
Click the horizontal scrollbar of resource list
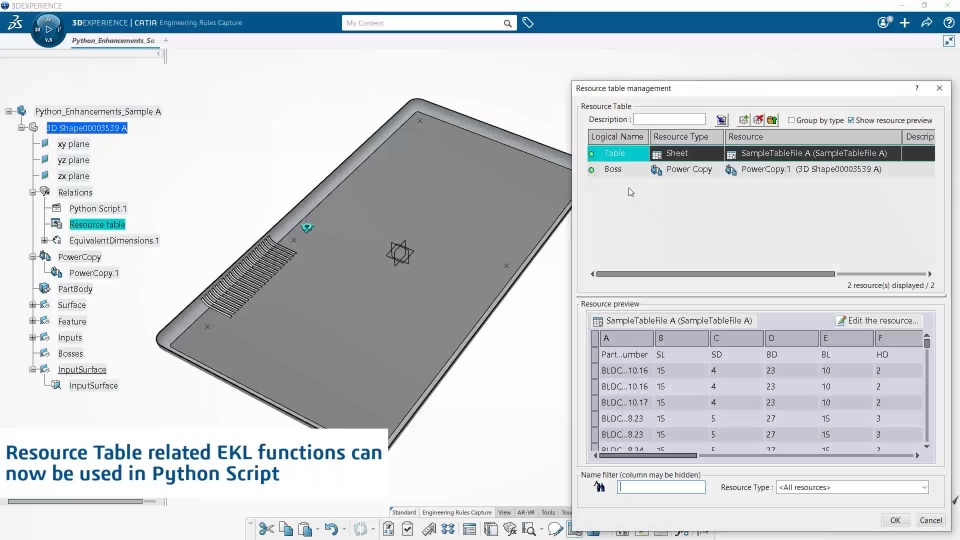tap(714, 274)
